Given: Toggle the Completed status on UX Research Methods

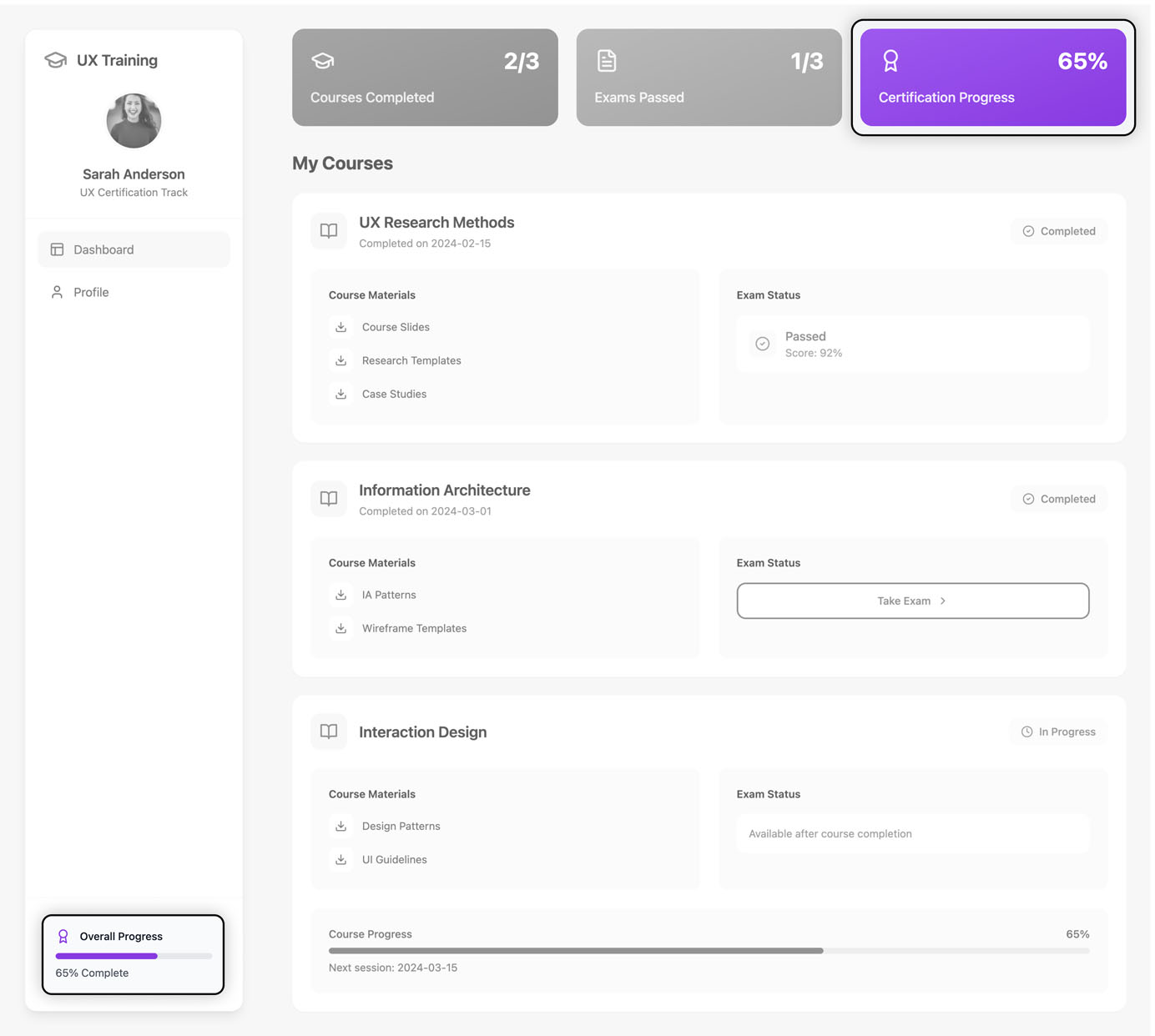Looking at the screenshot, I should pyautogui.click(x=1058, y=231).
